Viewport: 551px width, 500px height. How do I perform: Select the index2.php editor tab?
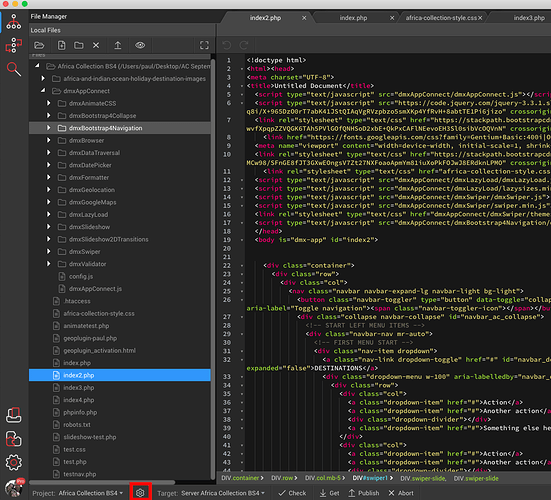point(265,18)
